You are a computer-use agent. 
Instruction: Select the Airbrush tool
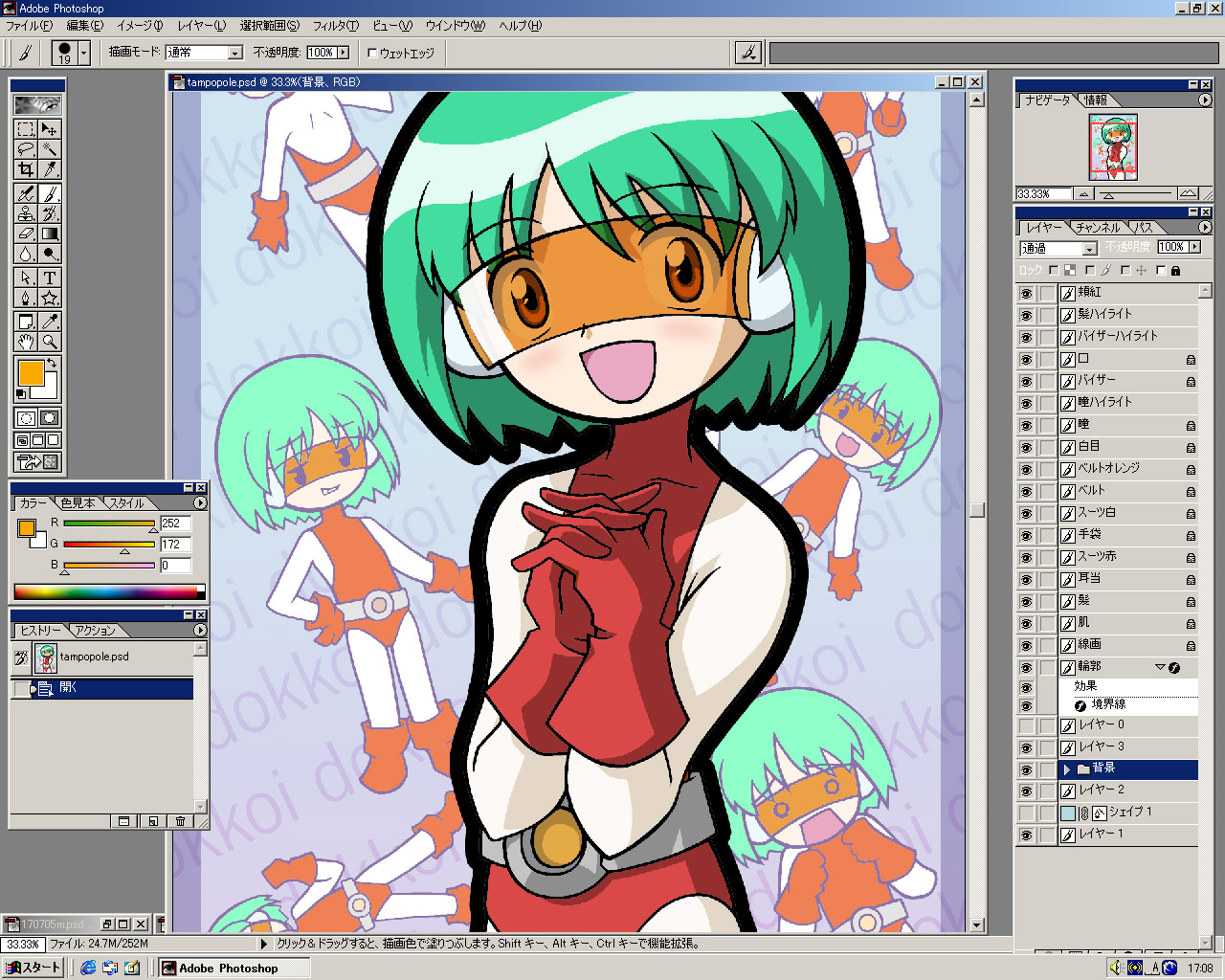point(26,193)
